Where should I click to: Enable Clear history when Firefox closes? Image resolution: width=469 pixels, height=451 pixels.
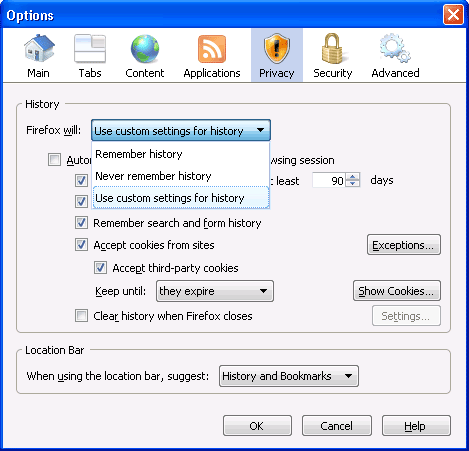(x=81, y=316)
